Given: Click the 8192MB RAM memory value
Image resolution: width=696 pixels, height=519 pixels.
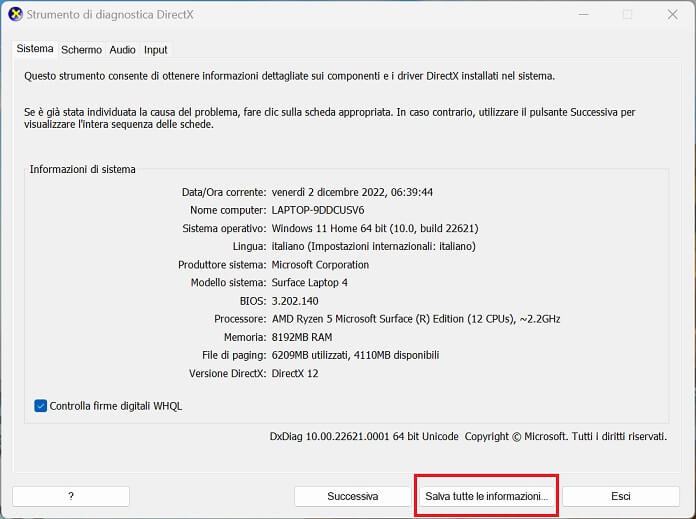Looking at the screenshot, I should click(x=302, y=337).
